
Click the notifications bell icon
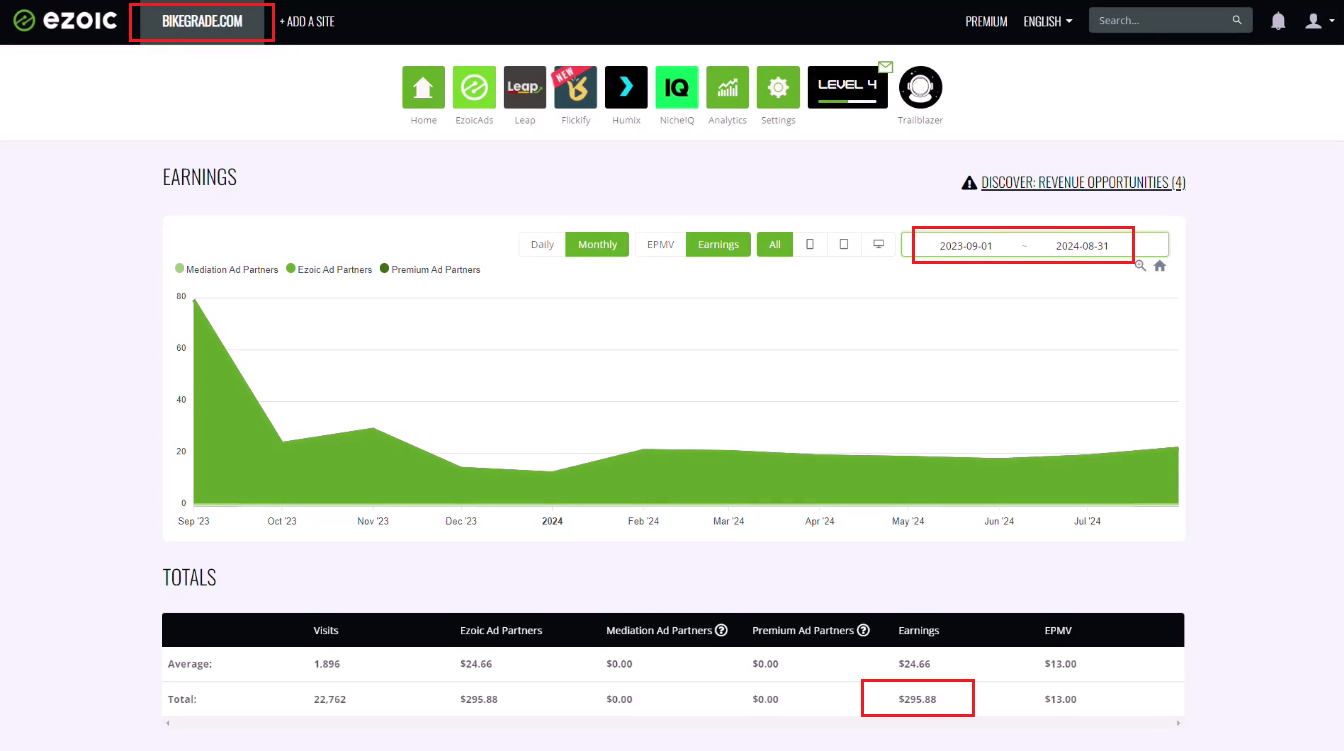[x=1278, y=21]
